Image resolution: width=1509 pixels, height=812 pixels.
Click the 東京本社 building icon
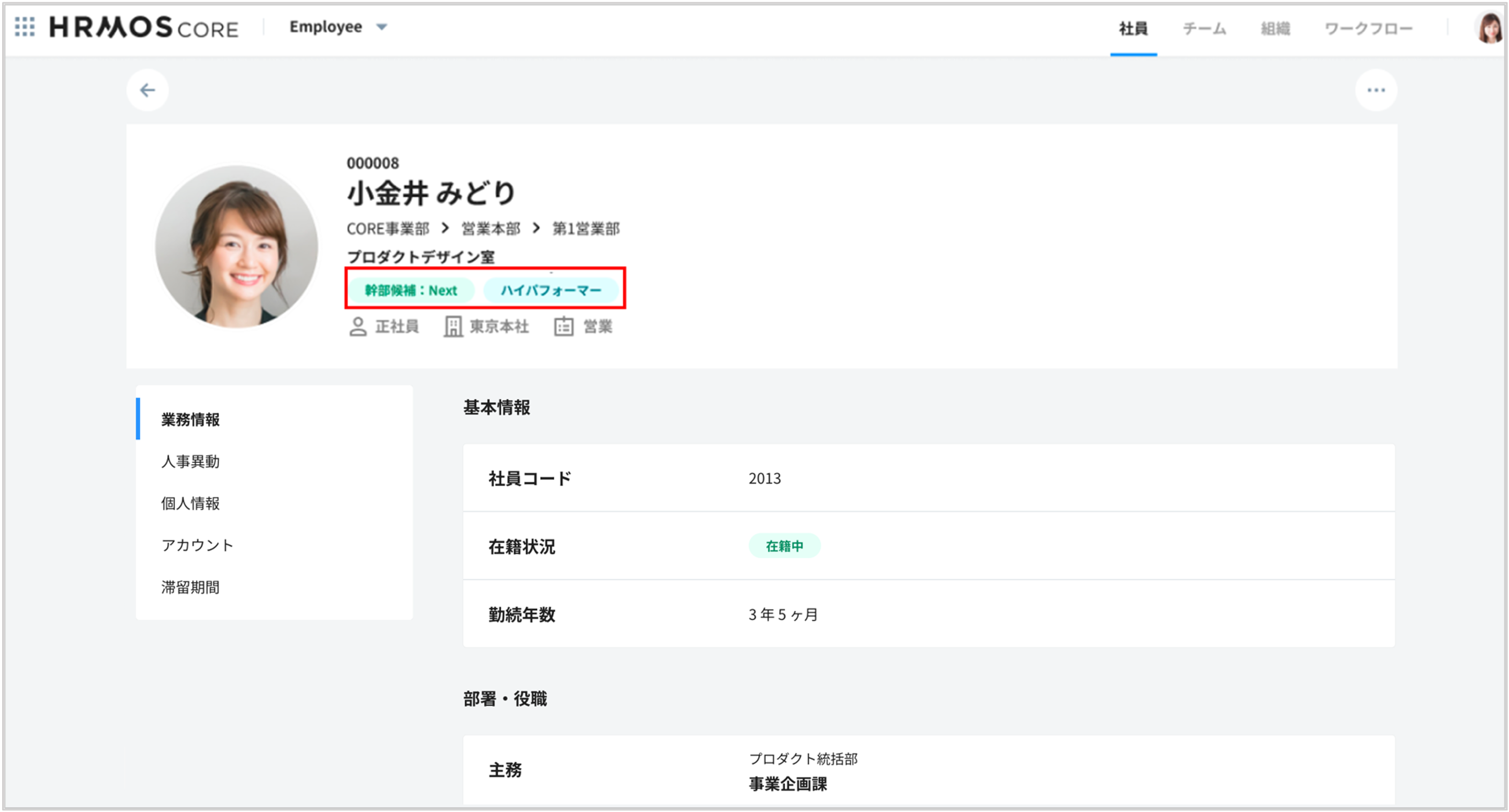(x=453, y=327)
